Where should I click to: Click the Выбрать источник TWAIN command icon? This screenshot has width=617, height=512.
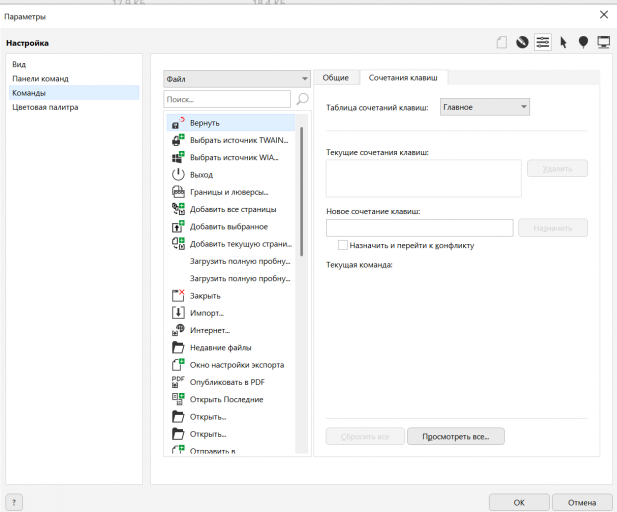(178, 140)
